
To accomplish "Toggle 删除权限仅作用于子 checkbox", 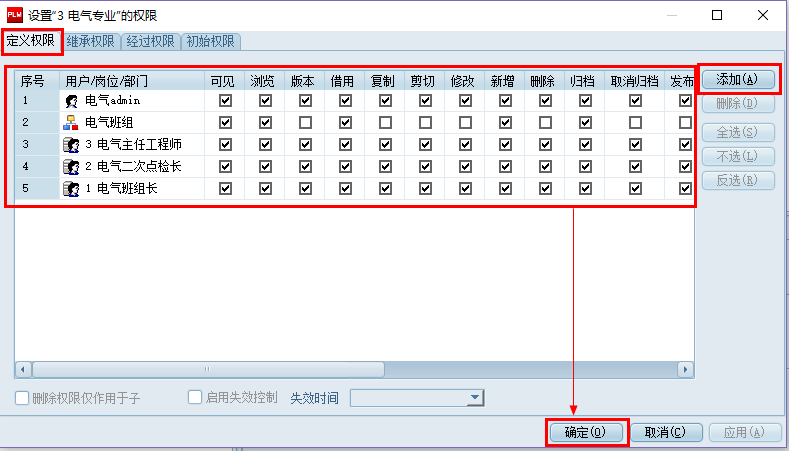I will click(22, 398).
